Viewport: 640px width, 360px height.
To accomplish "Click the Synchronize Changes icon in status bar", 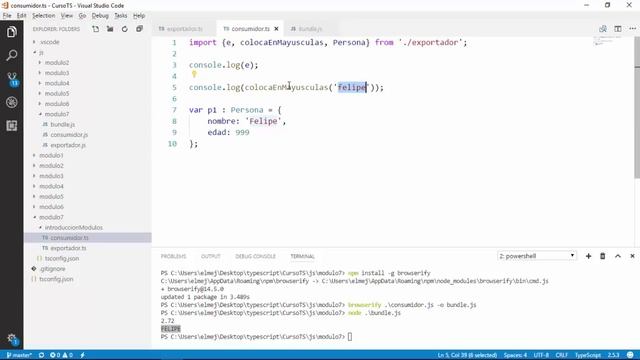I will pos(41,355).
